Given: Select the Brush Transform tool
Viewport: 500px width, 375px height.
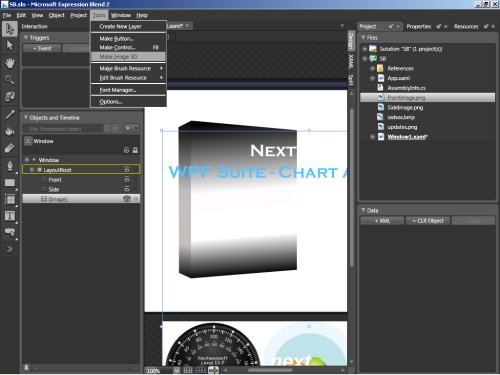Looking at the screenshot, I should (x=10, y=148).
